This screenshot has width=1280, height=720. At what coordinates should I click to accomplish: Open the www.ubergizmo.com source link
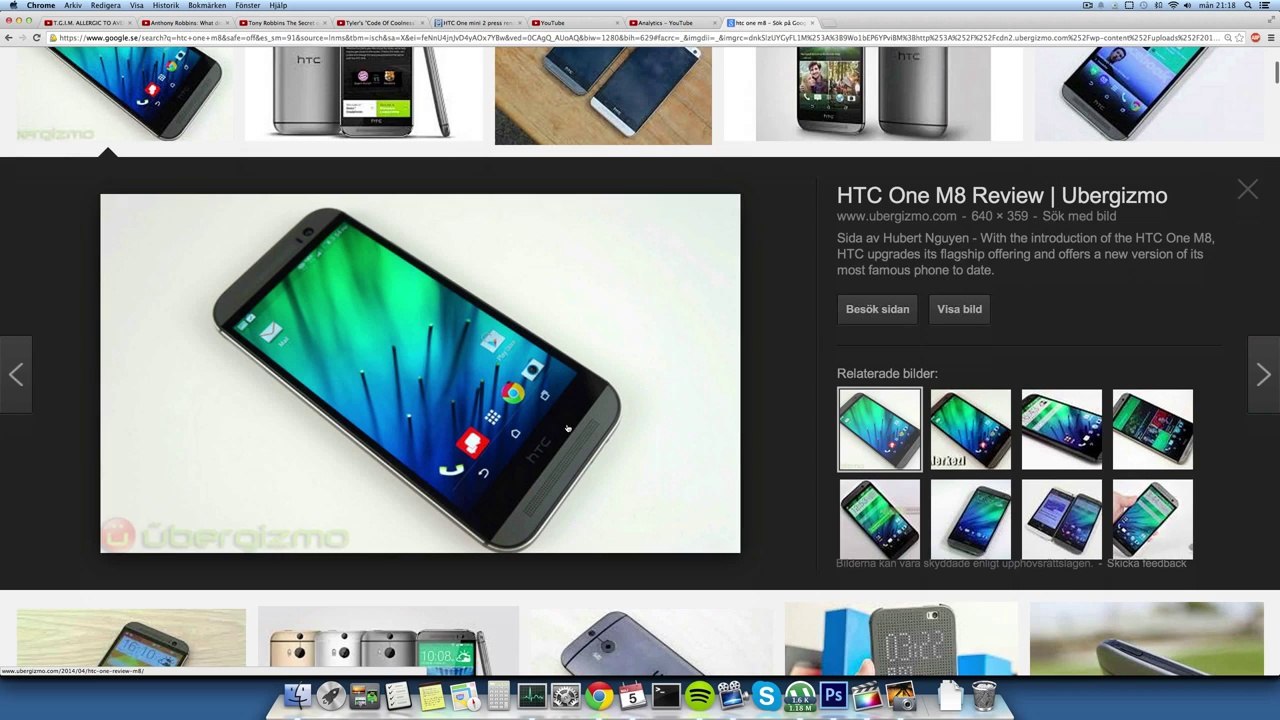896,216
